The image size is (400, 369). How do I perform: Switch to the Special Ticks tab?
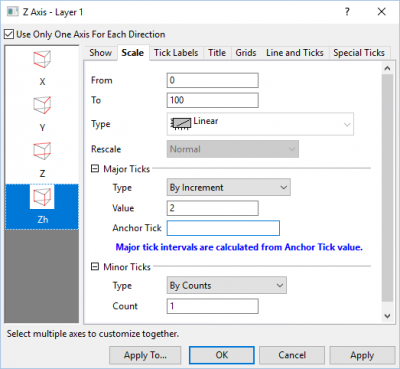click(359, 53)
